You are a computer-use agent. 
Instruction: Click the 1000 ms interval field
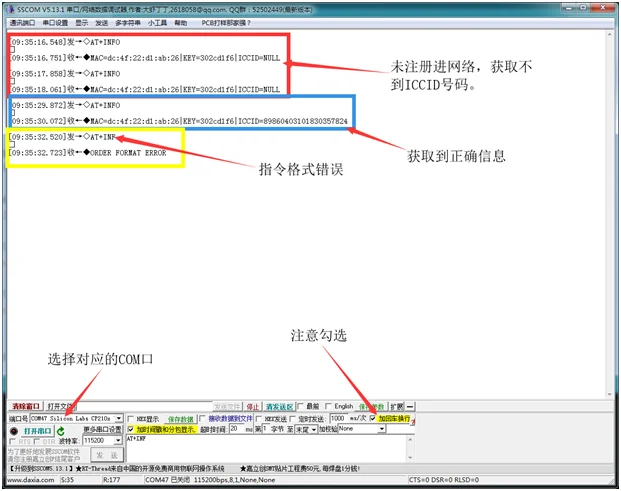[338, 418]
